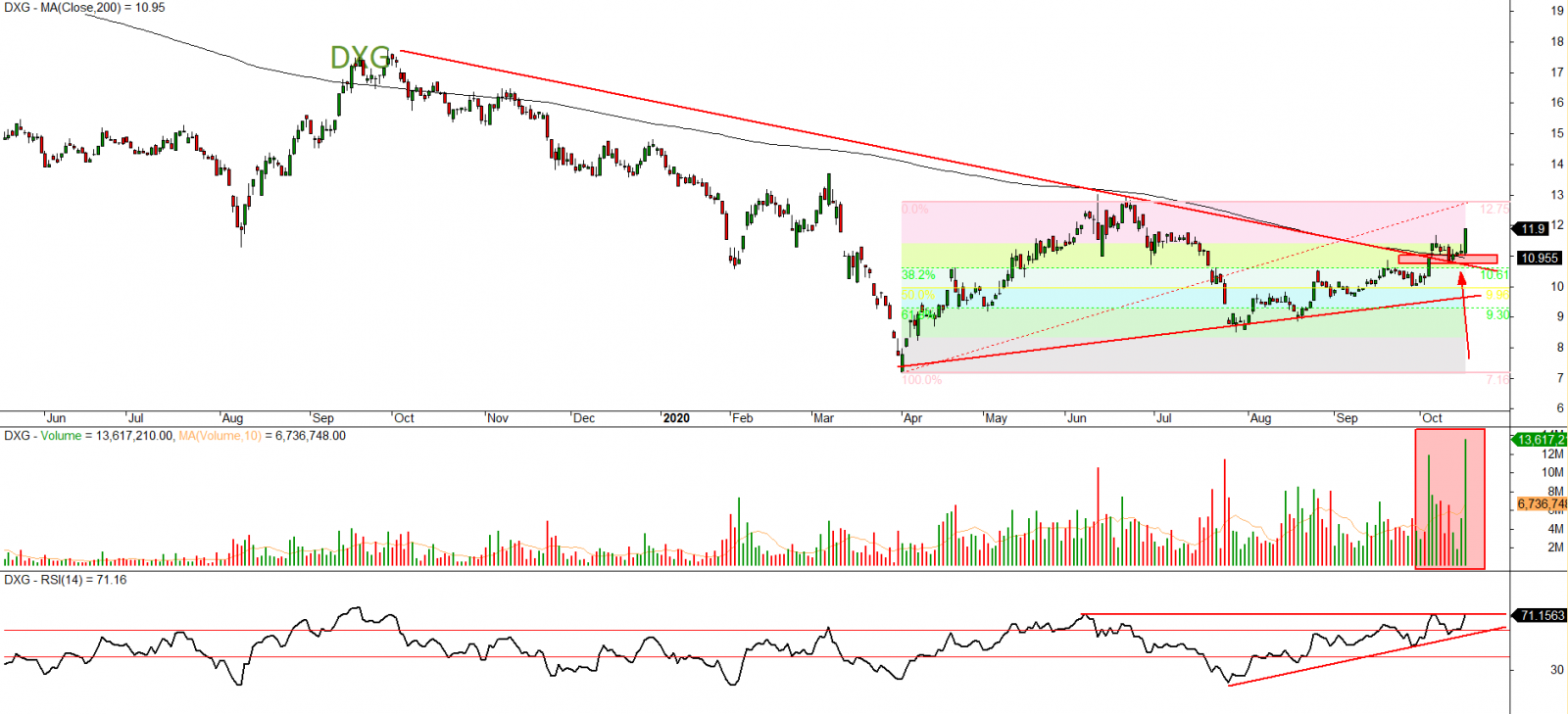Click the 71.1563 RSI value tag

pyautogui.click(x=1542, y=616)
